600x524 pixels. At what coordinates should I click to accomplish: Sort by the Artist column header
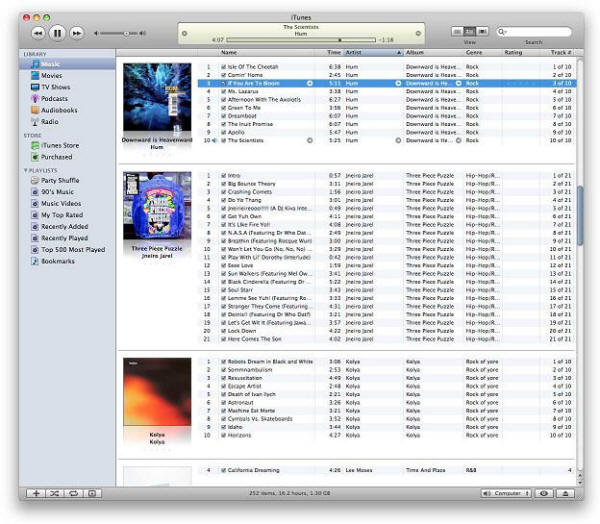click(374, 52)
